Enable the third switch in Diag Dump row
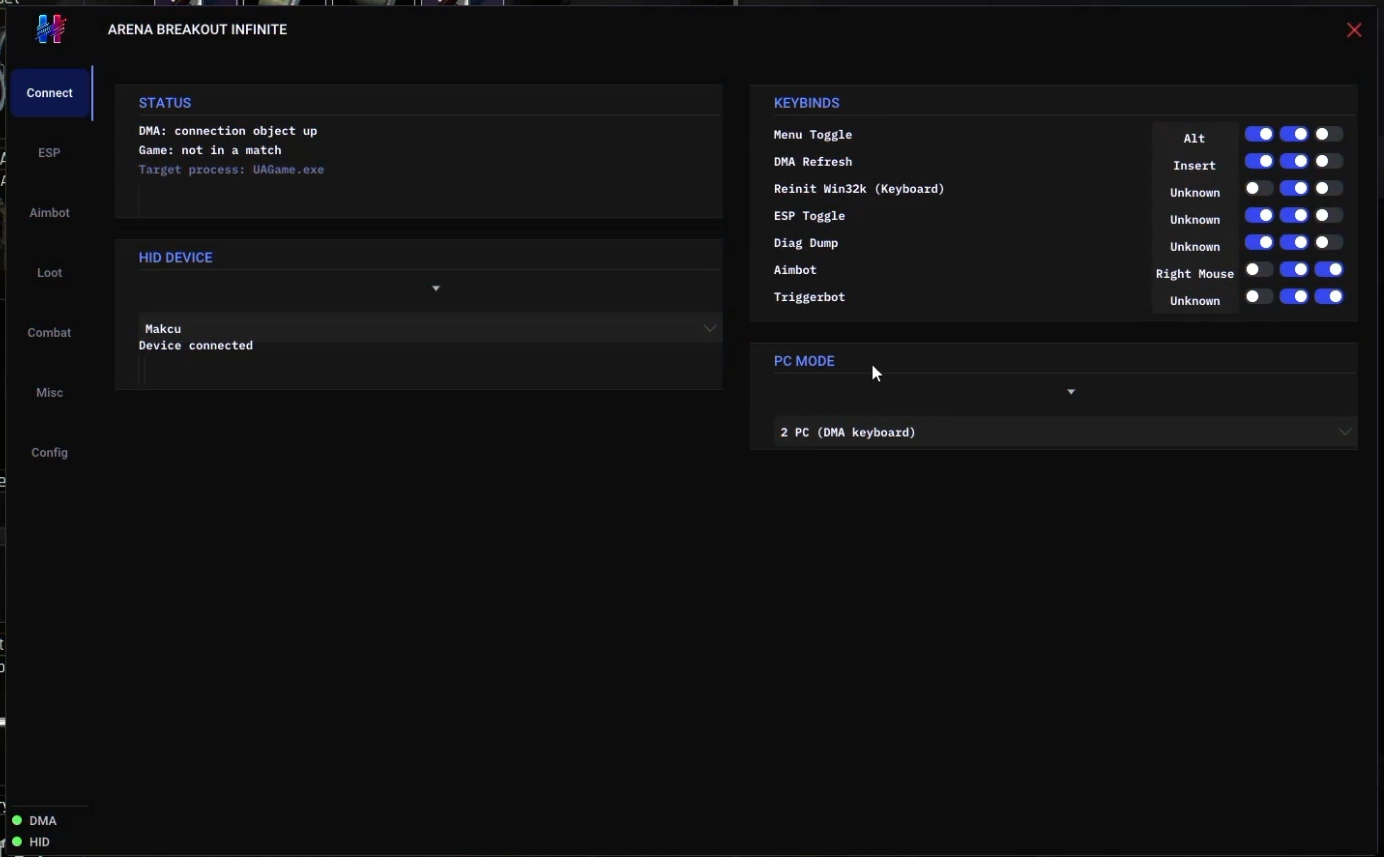 point(1329,242)
